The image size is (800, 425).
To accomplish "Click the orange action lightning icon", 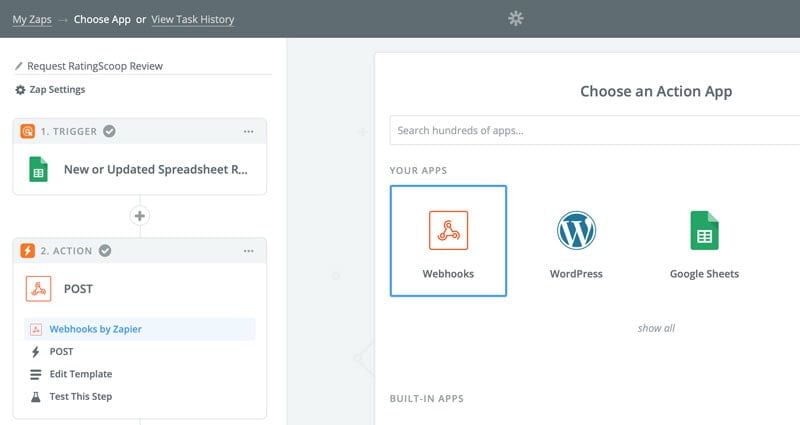I will [28, 251].
